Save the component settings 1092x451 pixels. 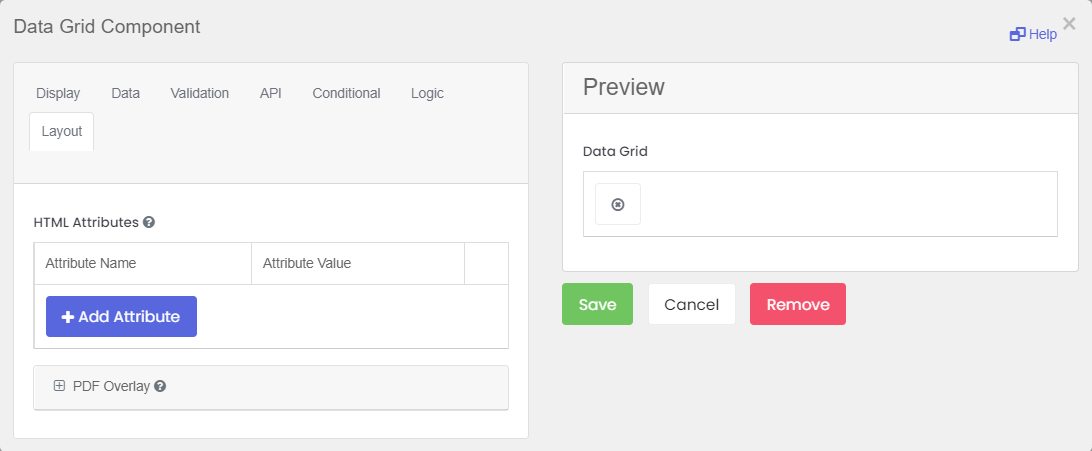(x=597, y=304)
